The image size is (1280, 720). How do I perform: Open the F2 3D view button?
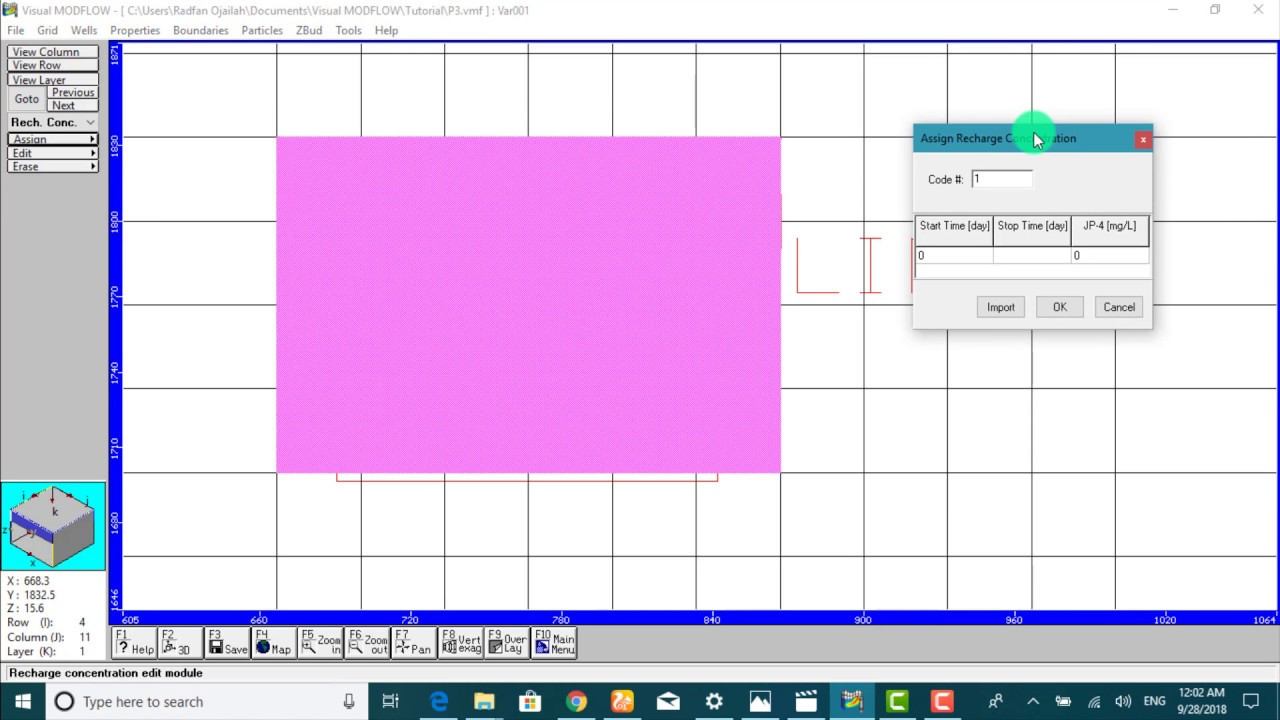click(179, 643)
